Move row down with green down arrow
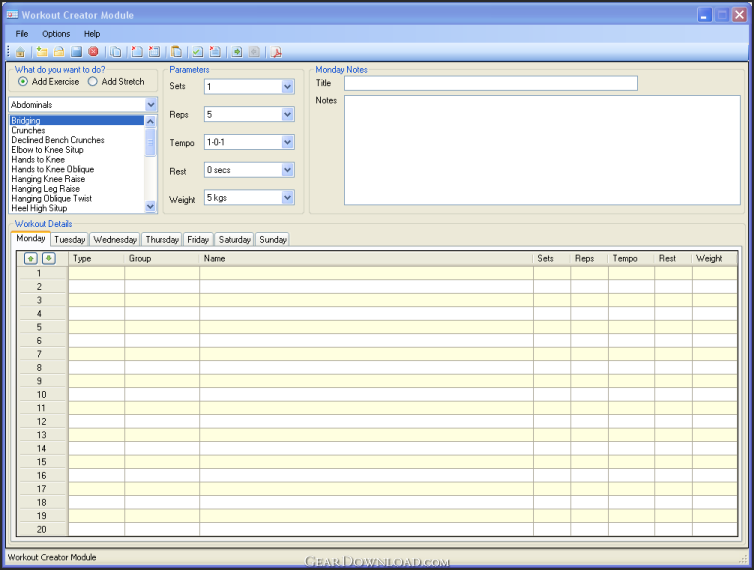The image size is (754, 570). point(48,258)
